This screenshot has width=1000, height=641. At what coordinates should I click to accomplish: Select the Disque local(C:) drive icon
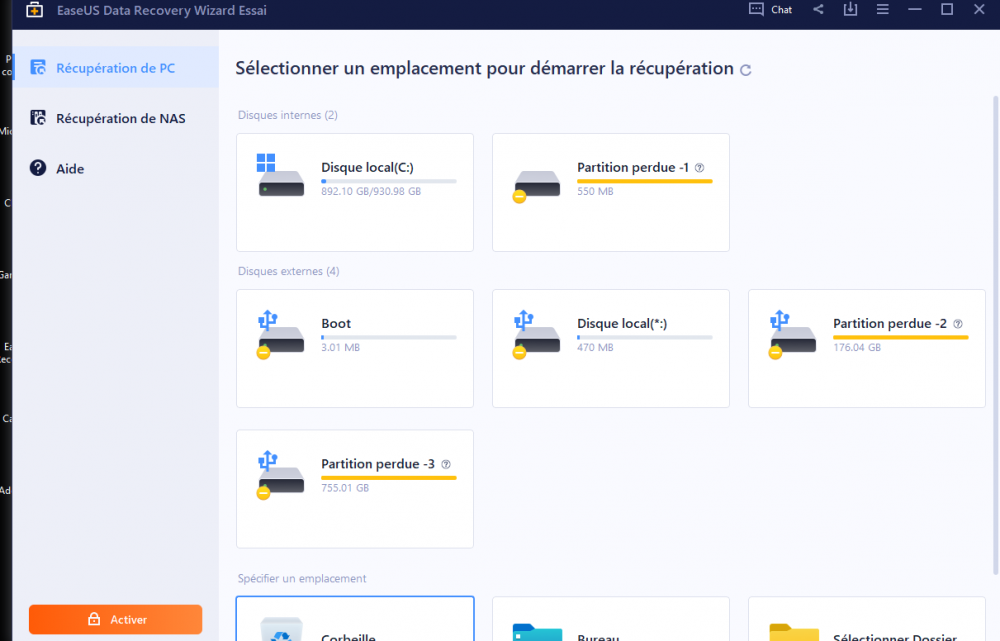tap(280, 177)
